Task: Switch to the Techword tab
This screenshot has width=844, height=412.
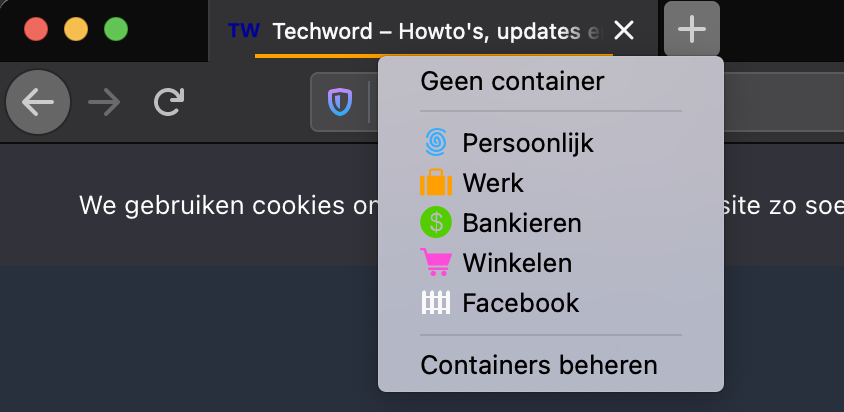Action: (x=433, y=31)
